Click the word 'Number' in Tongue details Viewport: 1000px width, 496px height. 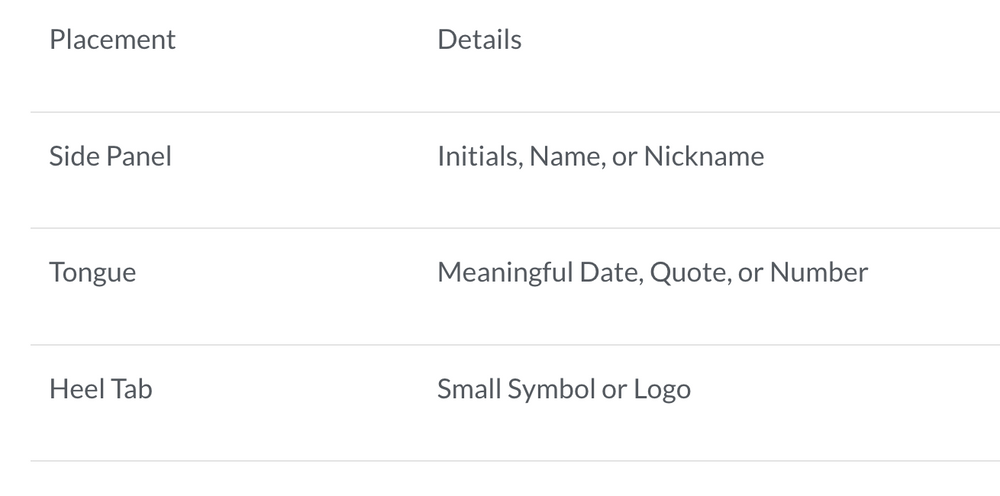coord(821,273)
